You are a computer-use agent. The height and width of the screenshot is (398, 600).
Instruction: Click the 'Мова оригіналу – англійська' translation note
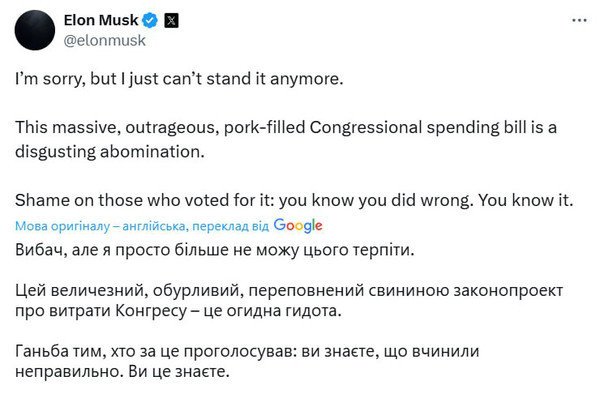tap(101, 226)
